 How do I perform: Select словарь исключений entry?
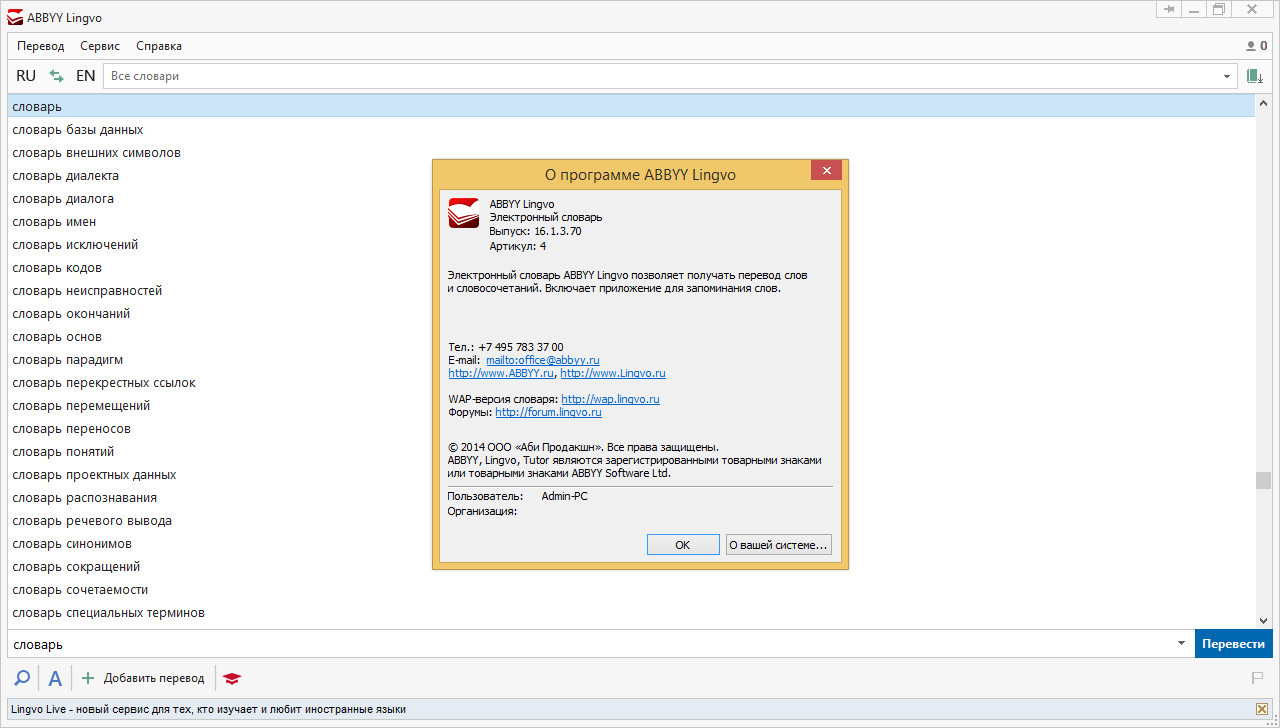click(631, 244)
